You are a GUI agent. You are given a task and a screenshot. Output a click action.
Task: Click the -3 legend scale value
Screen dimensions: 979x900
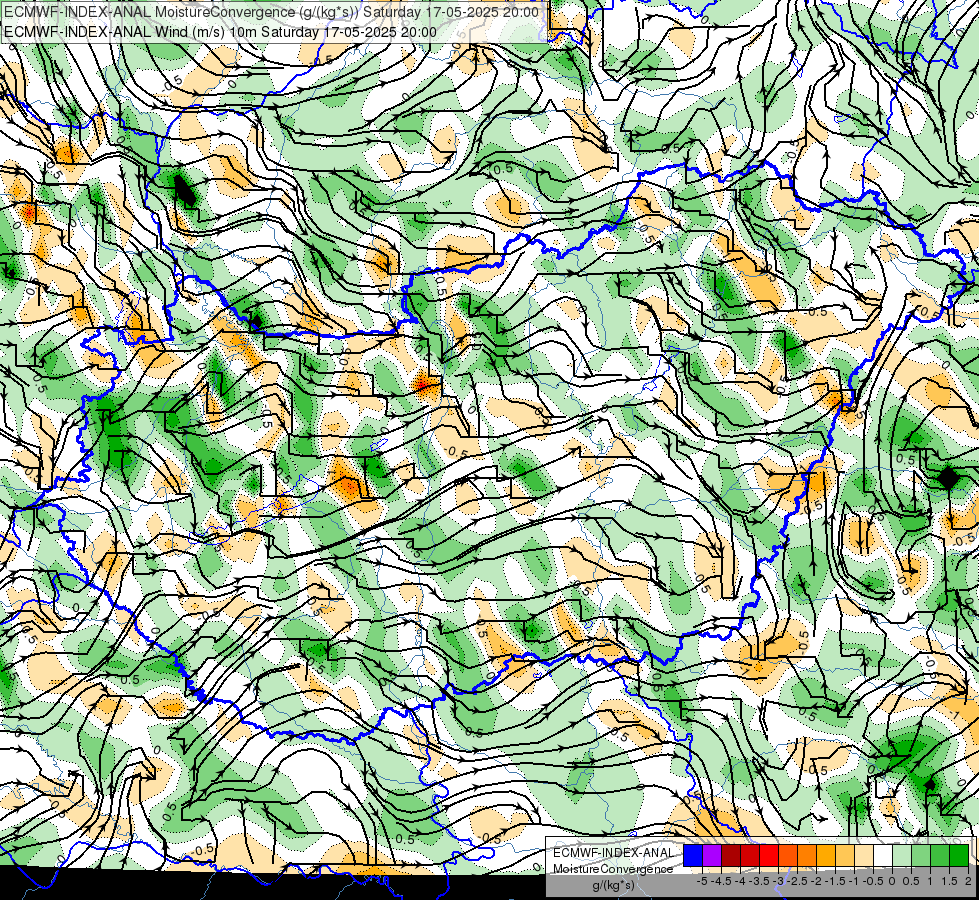point(778,881)
